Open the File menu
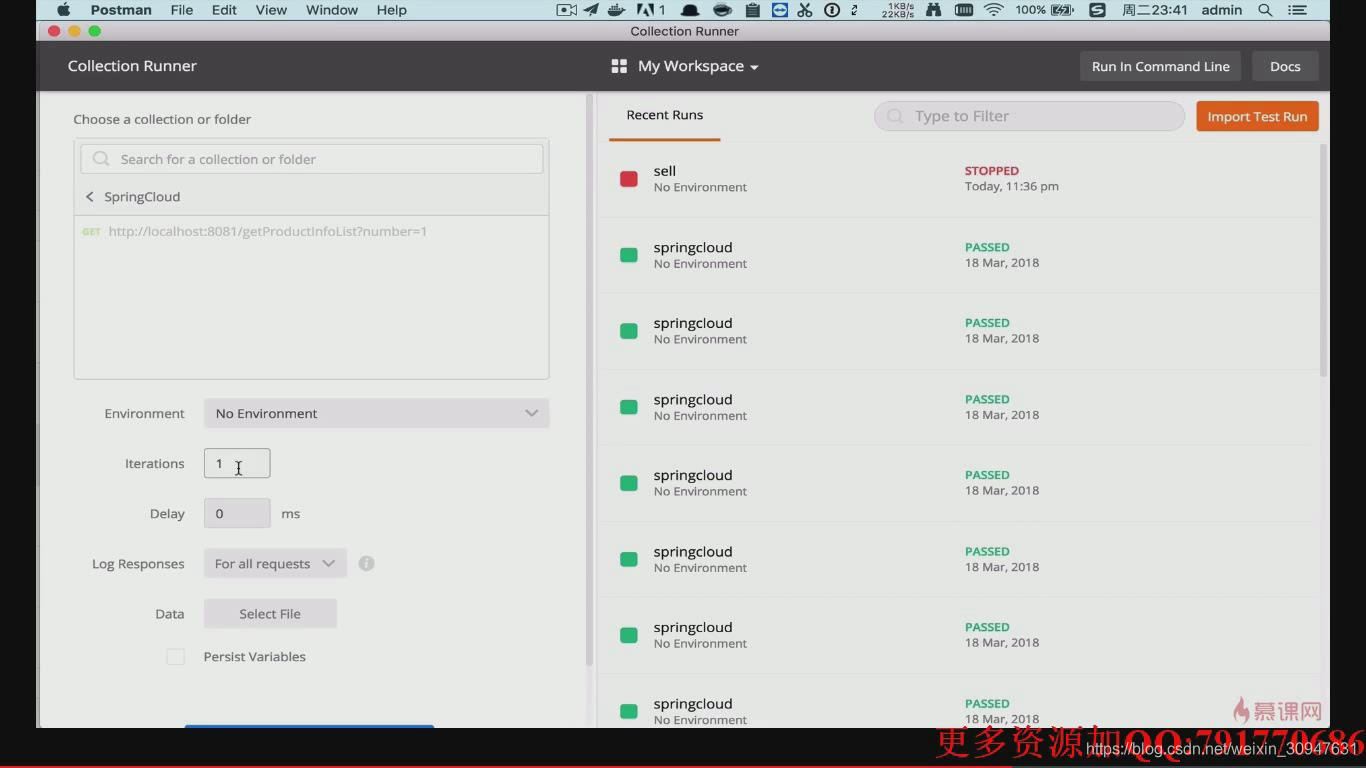The height and width of the screenshot is (768, 1366). 182,10
